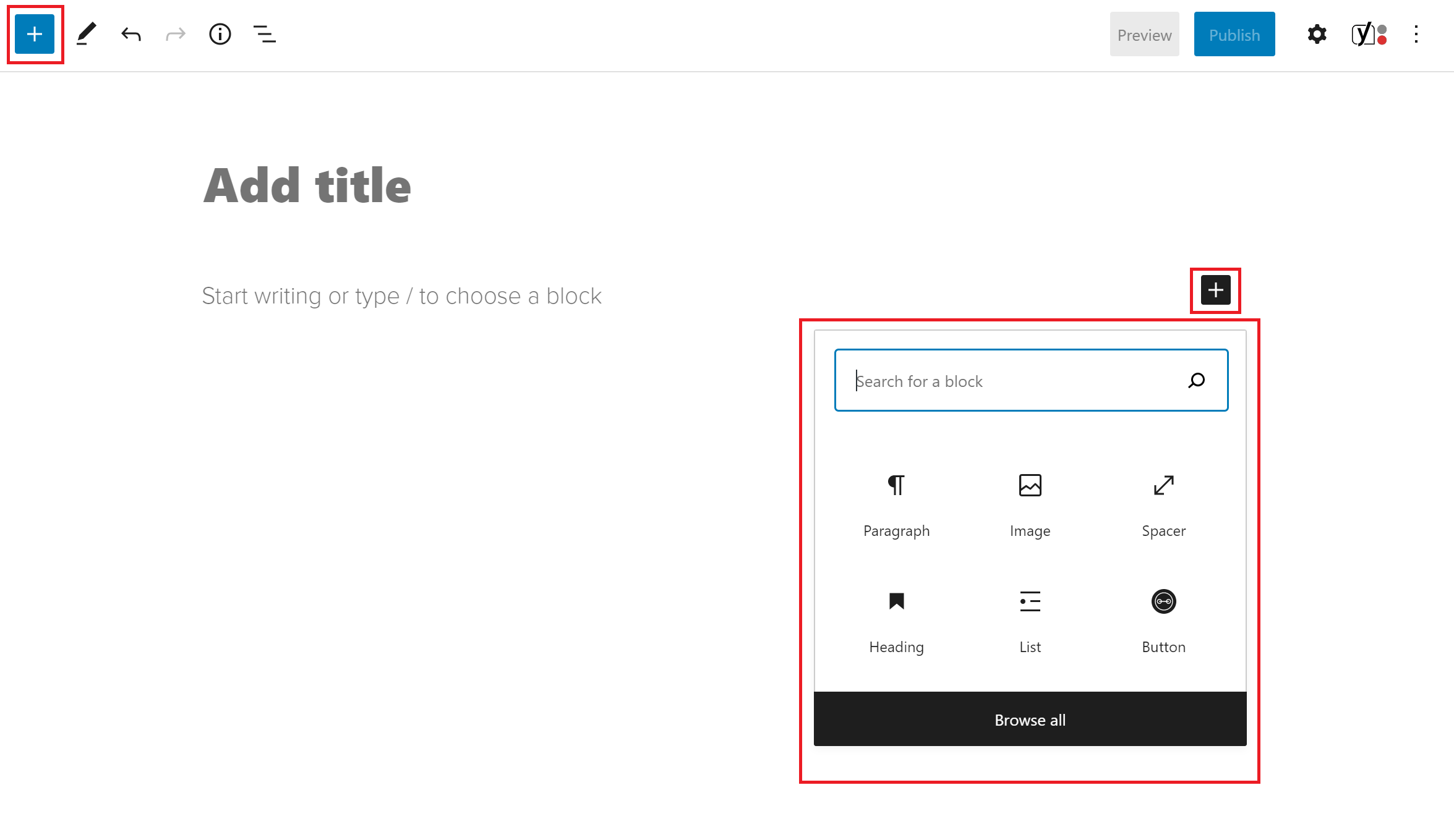Click inline plus button in editor
The width and height of the screenshot is (1454, 840).
(1216, 290)
